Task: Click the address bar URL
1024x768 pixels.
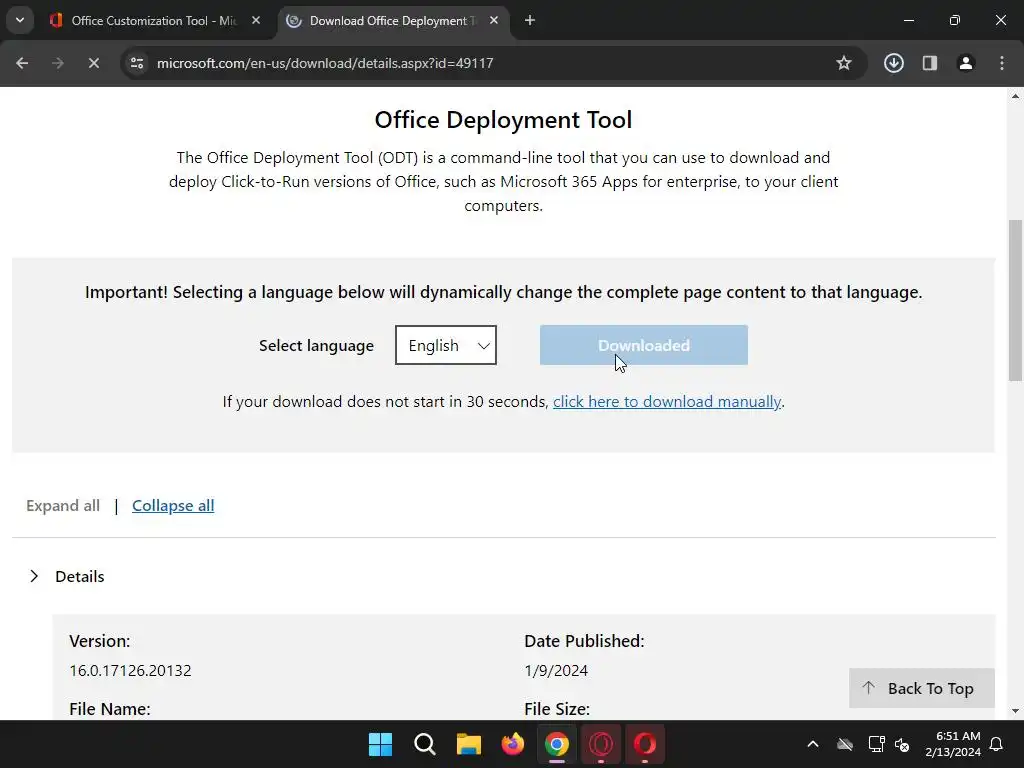Action: [x=325, y=63]
